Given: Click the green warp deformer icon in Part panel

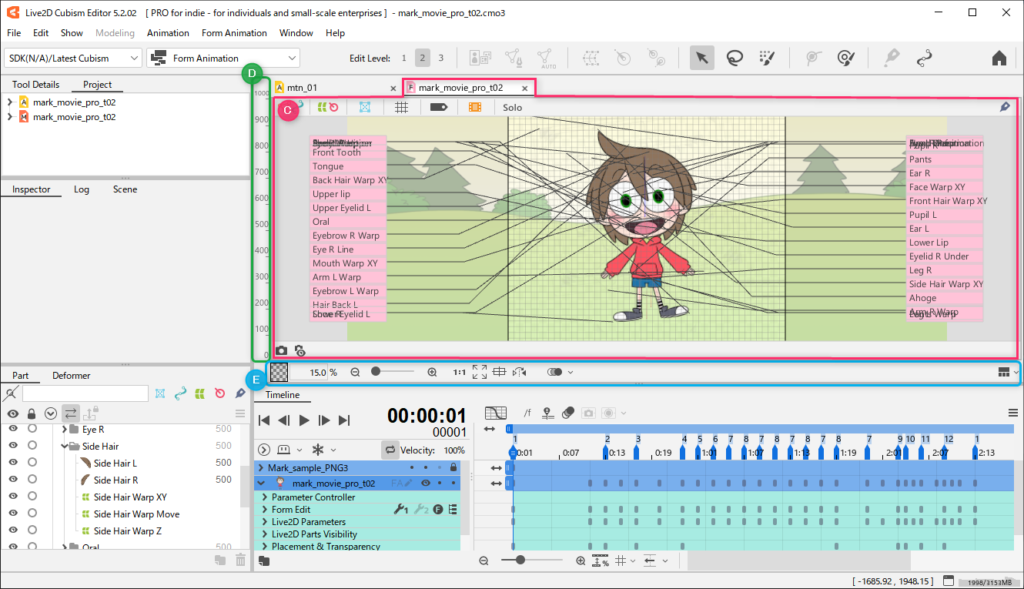Looking at the screenshot, I should click(200, 393).
